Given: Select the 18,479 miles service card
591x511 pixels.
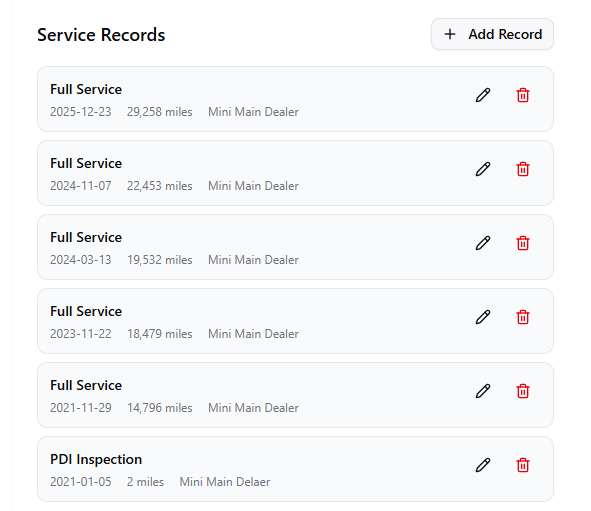Looking at the screenshot, I should [296, 321].
